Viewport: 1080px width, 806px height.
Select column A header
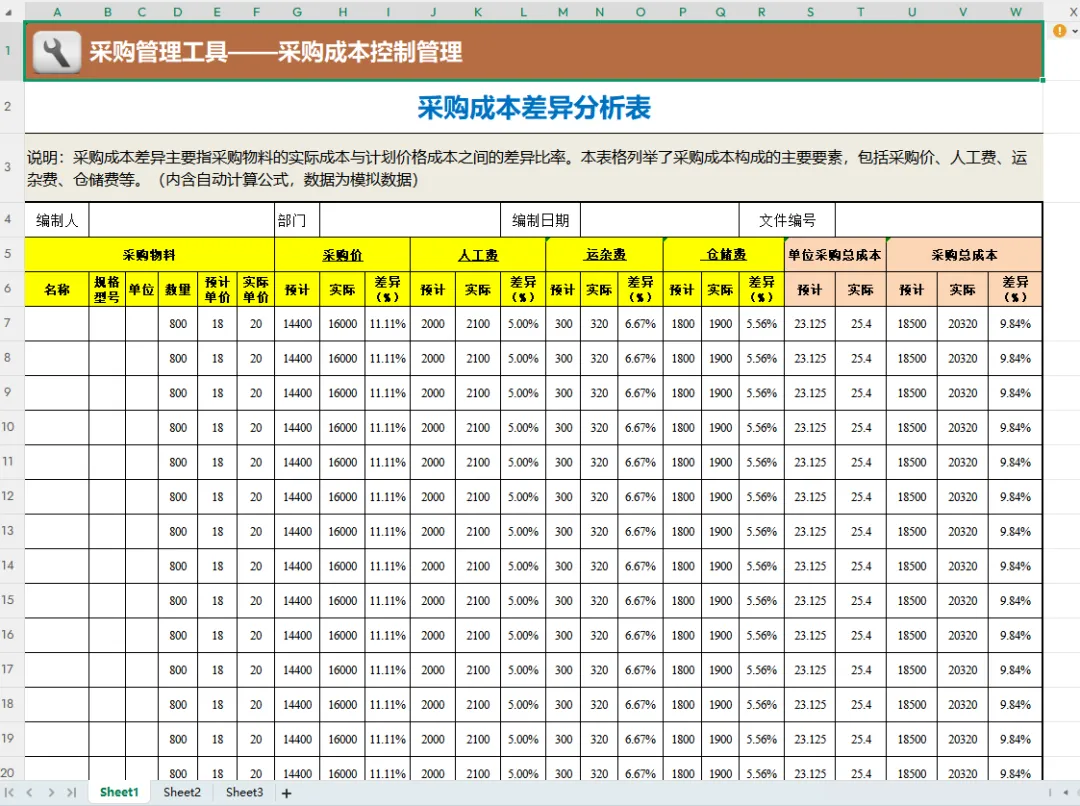[57, 12]
